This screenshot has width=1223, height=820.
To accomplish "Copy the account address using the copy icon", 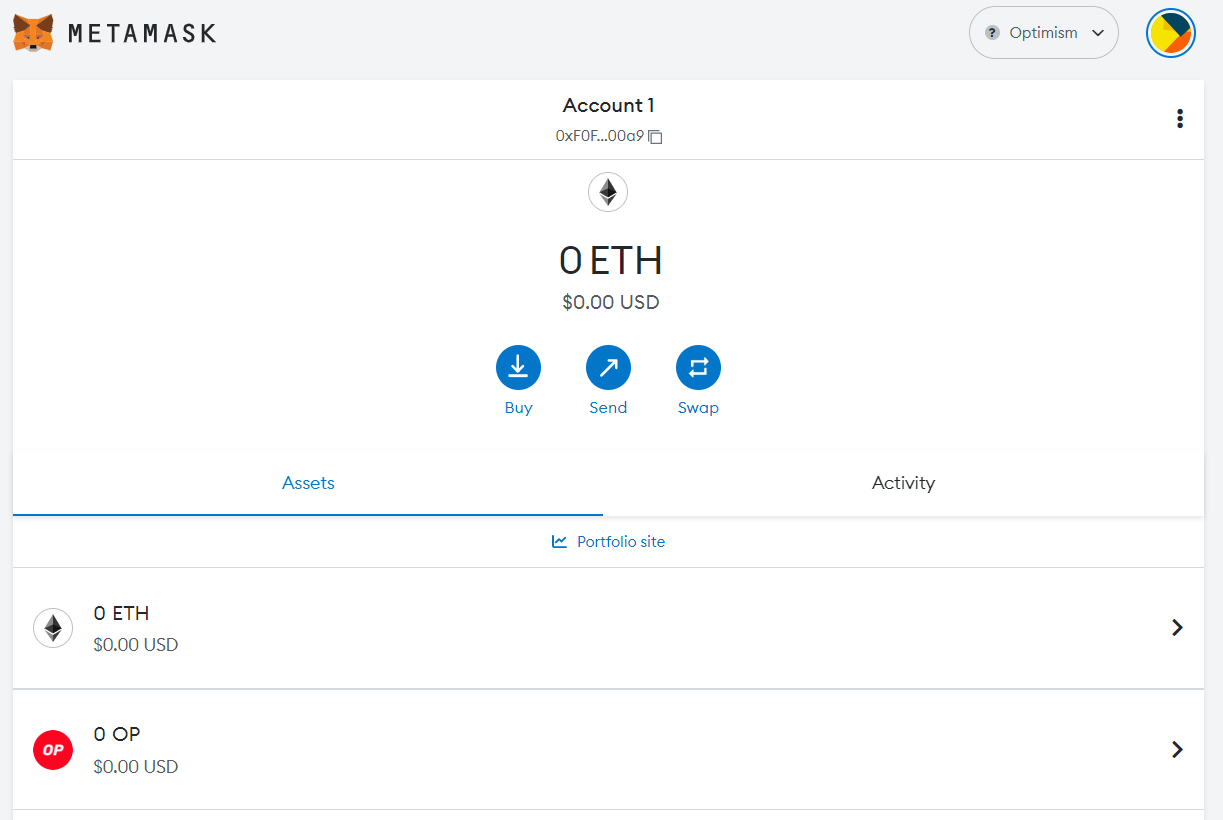I will click(x=655, y=137).
